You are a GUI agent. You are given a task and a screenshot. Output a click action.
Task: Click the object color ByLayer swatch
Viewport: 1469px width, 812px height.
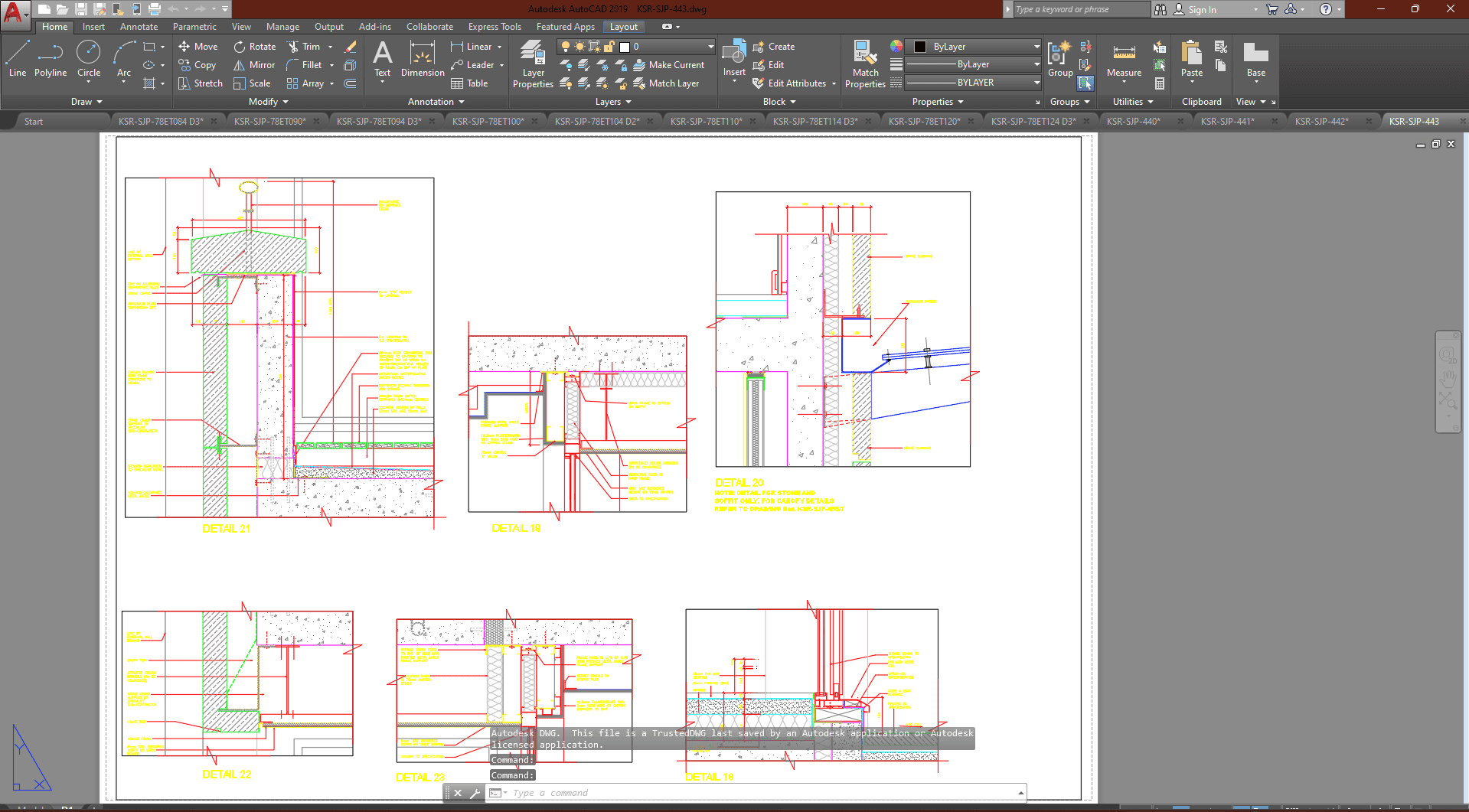921,47
